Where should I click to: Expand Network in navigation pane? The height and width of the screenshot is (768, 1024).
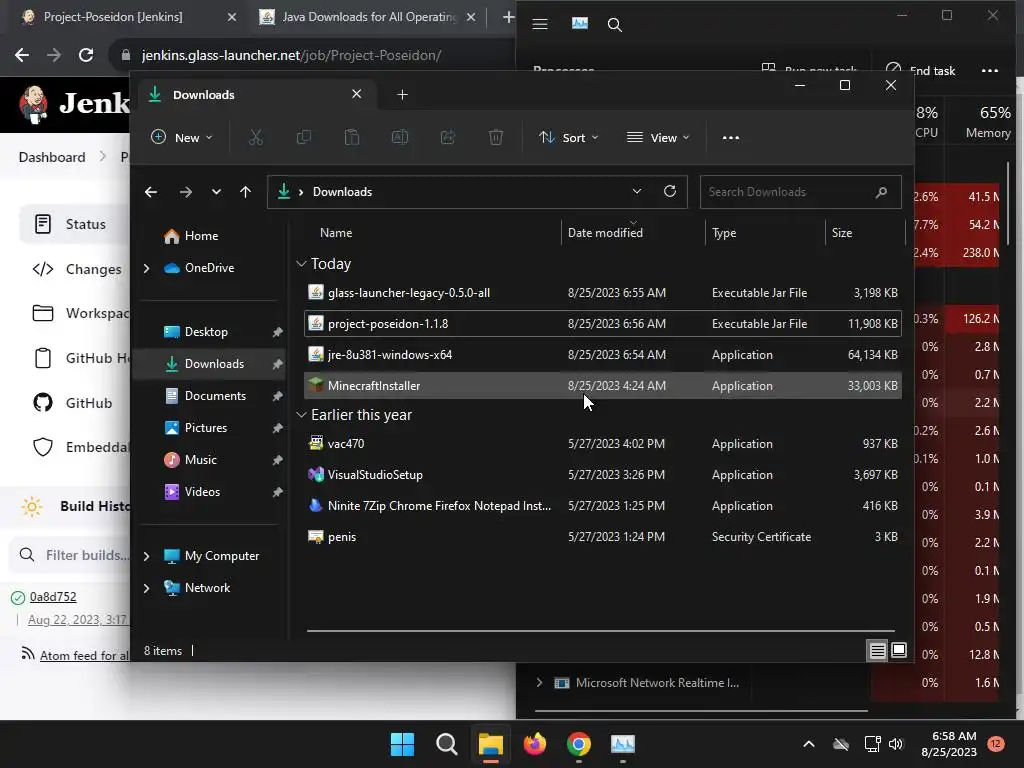(x=146, y=588)
